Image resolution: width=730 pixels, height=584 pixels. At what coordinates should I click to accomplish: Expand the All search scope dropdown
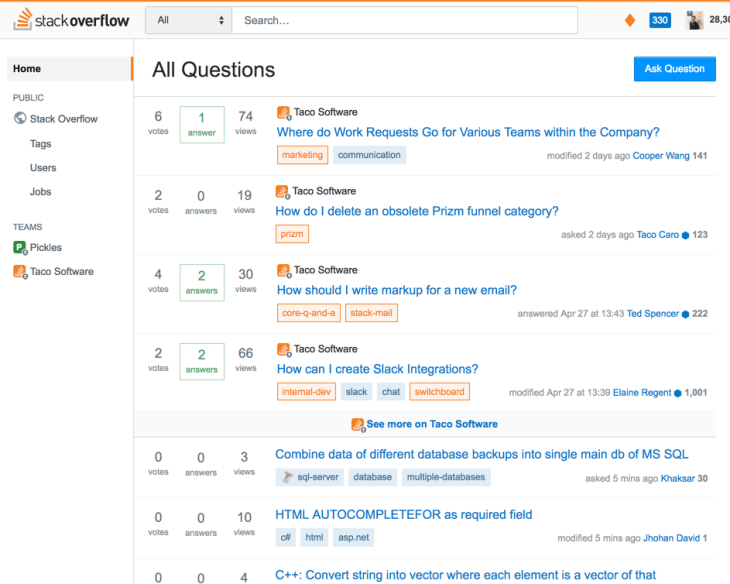(x=189, y=20)
